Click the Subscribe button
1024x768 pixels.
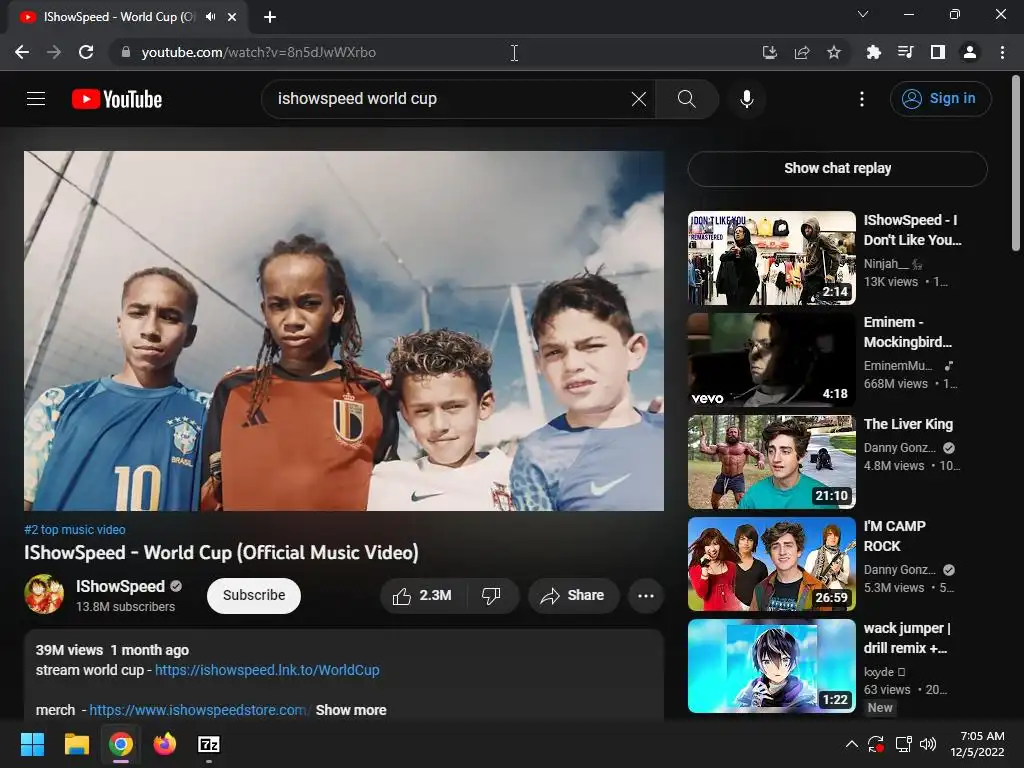pyautogui.click(x=254, y=596)
